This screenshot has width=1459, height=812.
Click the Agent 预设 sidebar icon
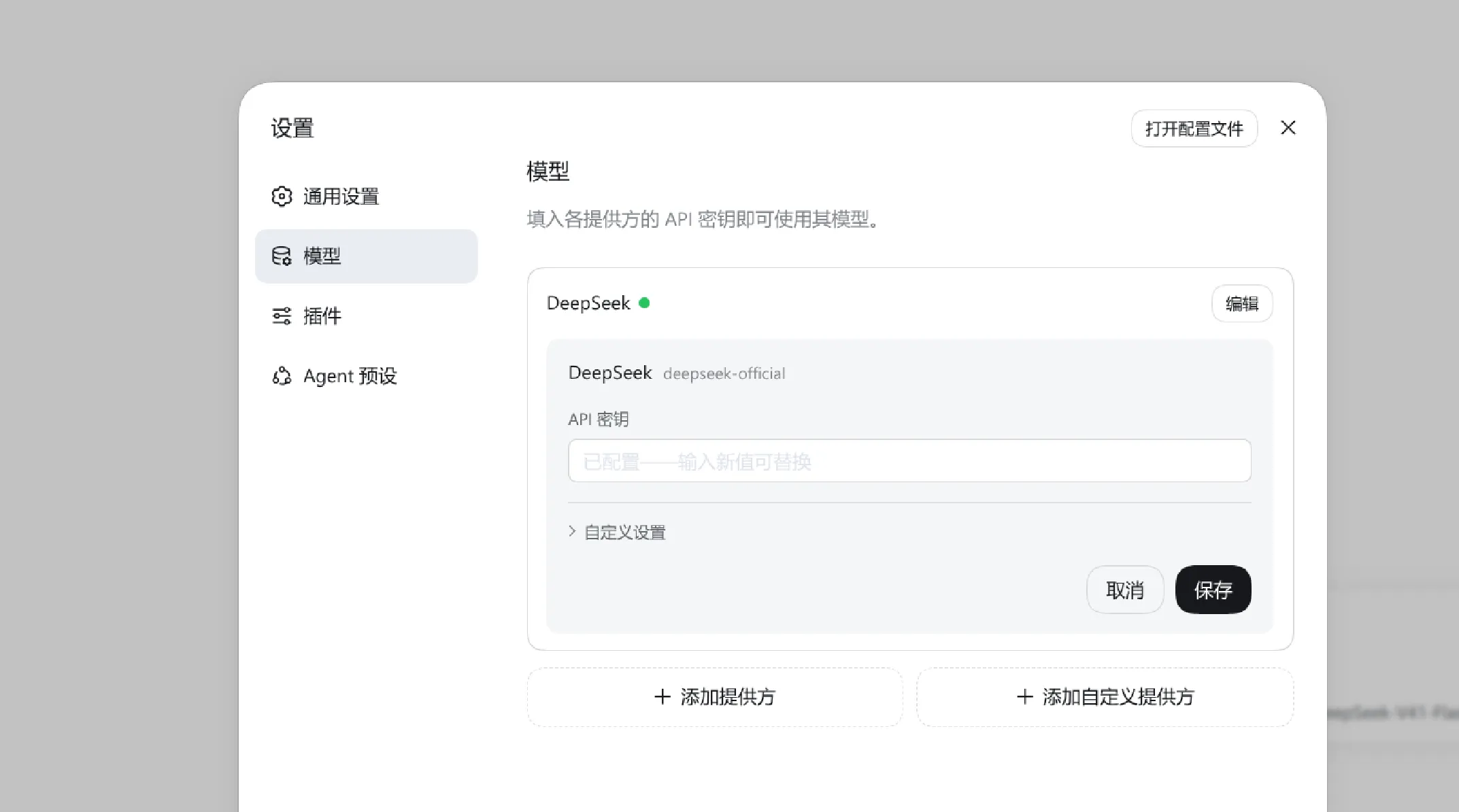[282, 376]
